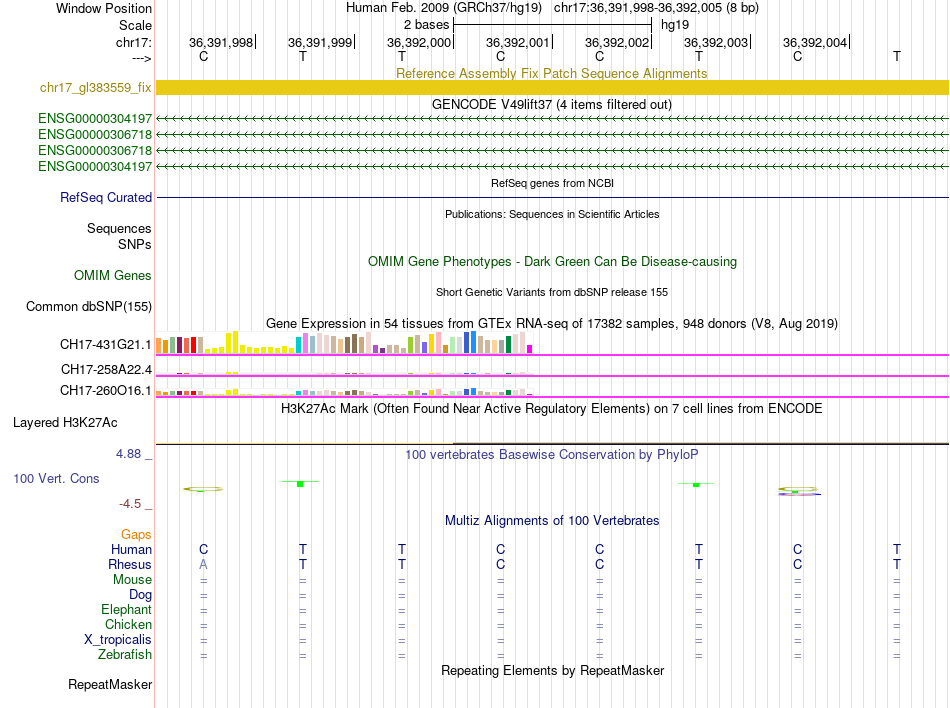The image size is (950, 708).
Task: Click the H3K27Ac Mark track title
Action: 552,408
